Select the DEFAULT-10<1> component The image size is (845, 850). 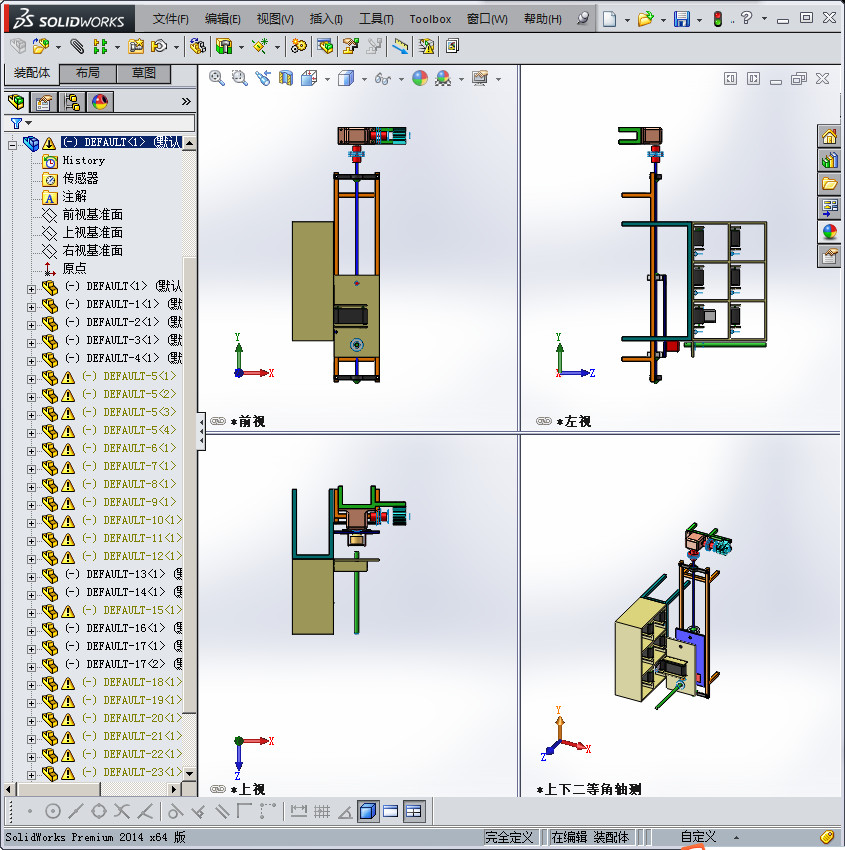click(142, 520)
